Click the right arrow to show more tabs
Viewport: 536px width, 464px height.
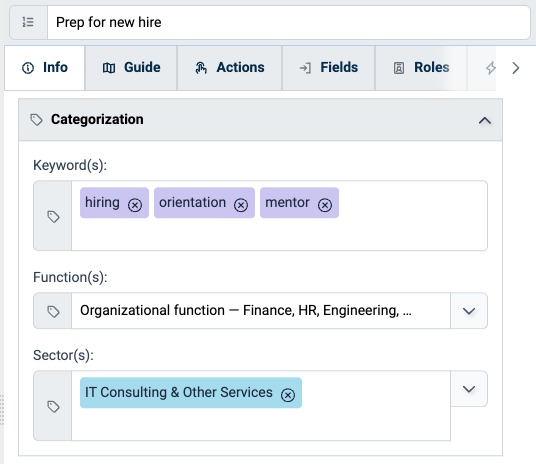(516, 68)
